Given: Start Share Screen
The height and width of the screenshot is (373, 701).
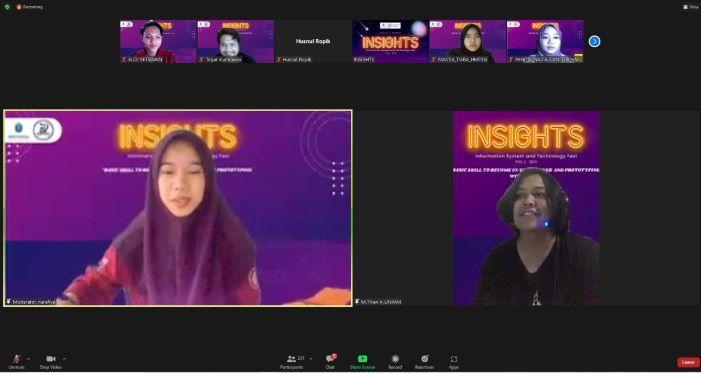Looking at the screenshot, I should click(362, 361).
